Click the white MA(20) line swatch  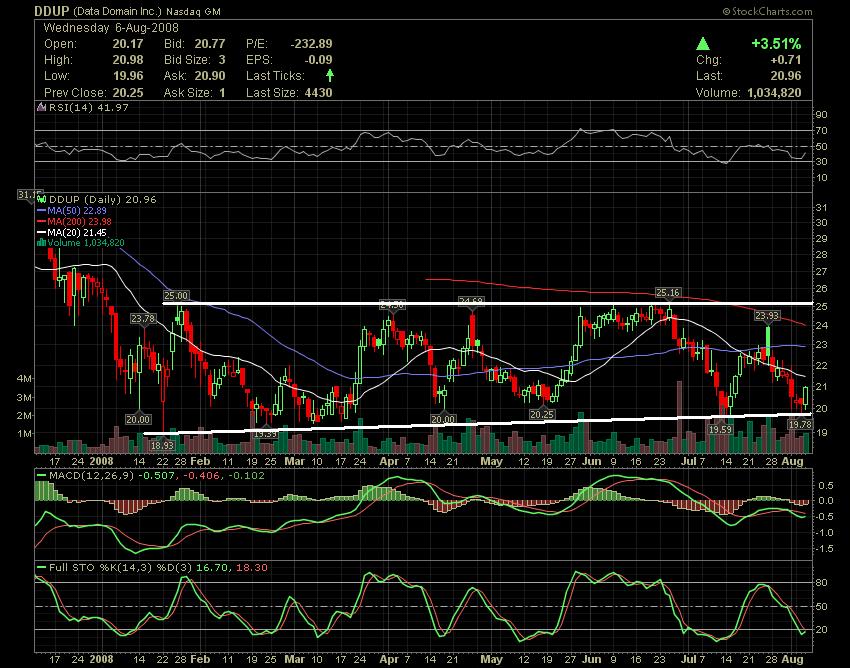pyautogui.click(x=41, y=233)
